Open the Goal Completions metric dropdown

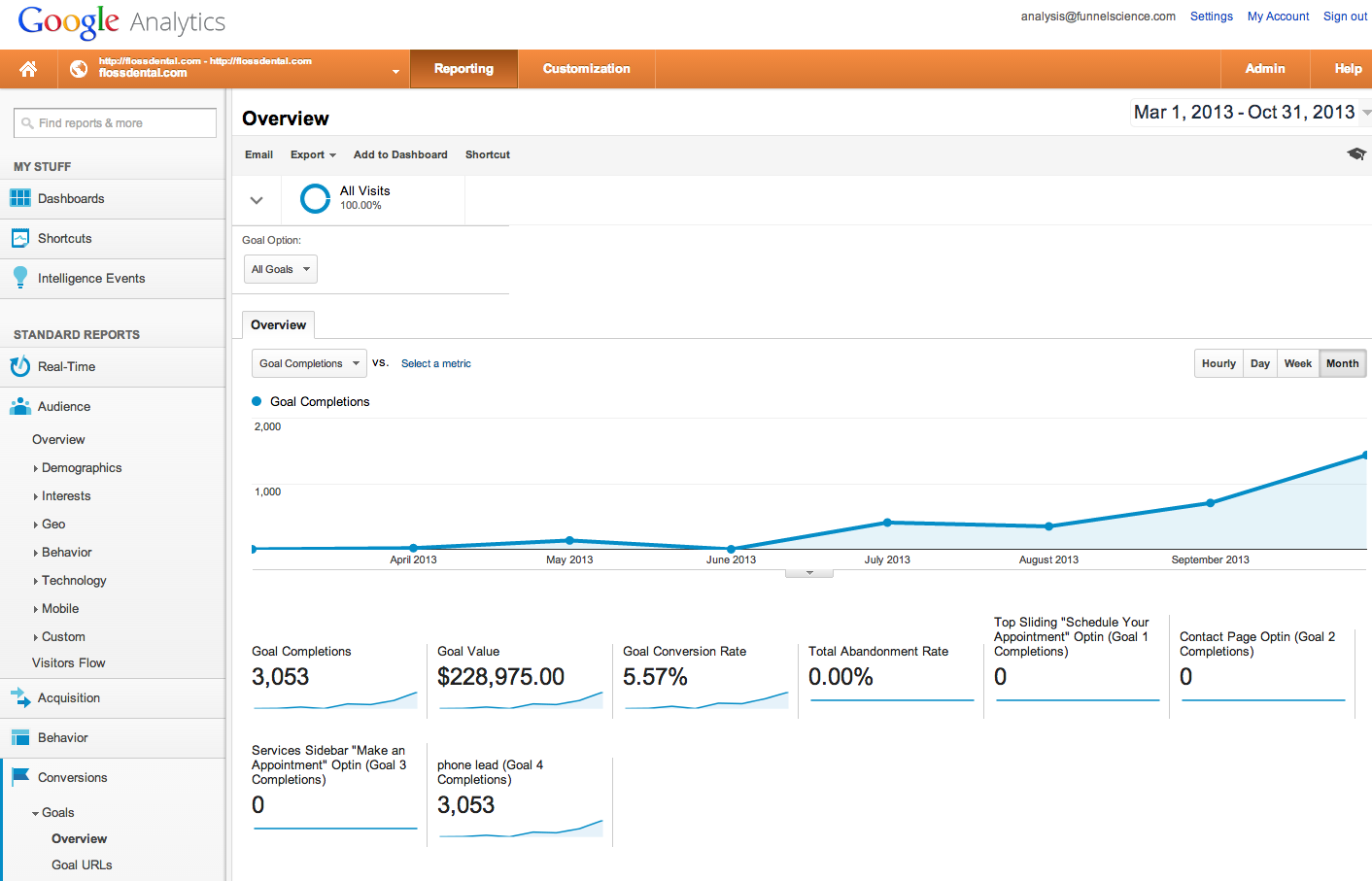pos(309,363)
